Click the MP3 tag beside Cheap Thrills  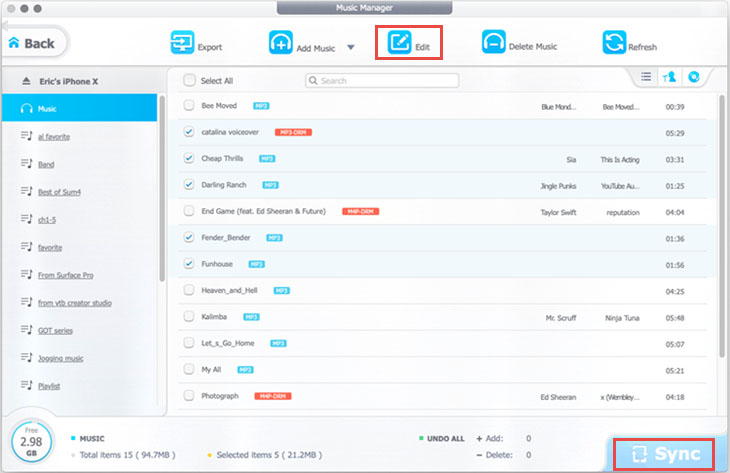(267, 159)
